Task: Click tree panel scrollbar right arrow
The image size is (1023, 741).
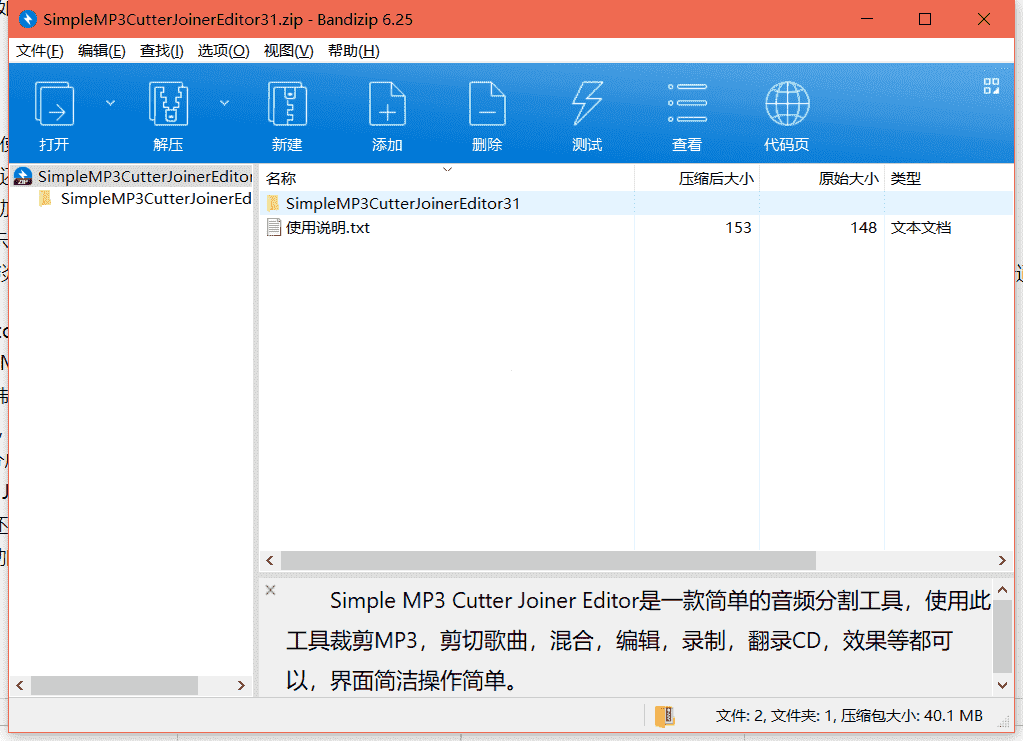Action: (x=241, y=686)
